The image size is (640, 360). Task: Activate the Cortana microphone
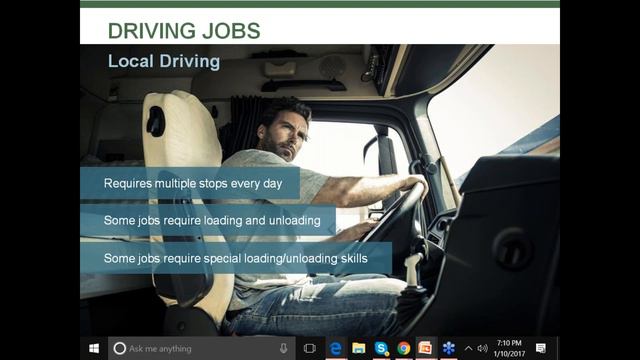point(283,348)
